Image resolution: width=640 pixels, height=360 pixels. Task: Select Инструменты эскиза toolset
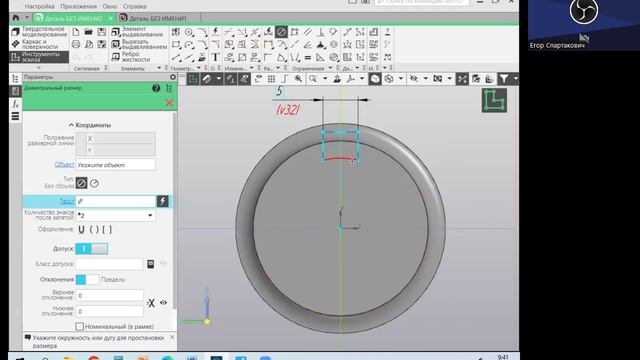click(x=39, y=57)
